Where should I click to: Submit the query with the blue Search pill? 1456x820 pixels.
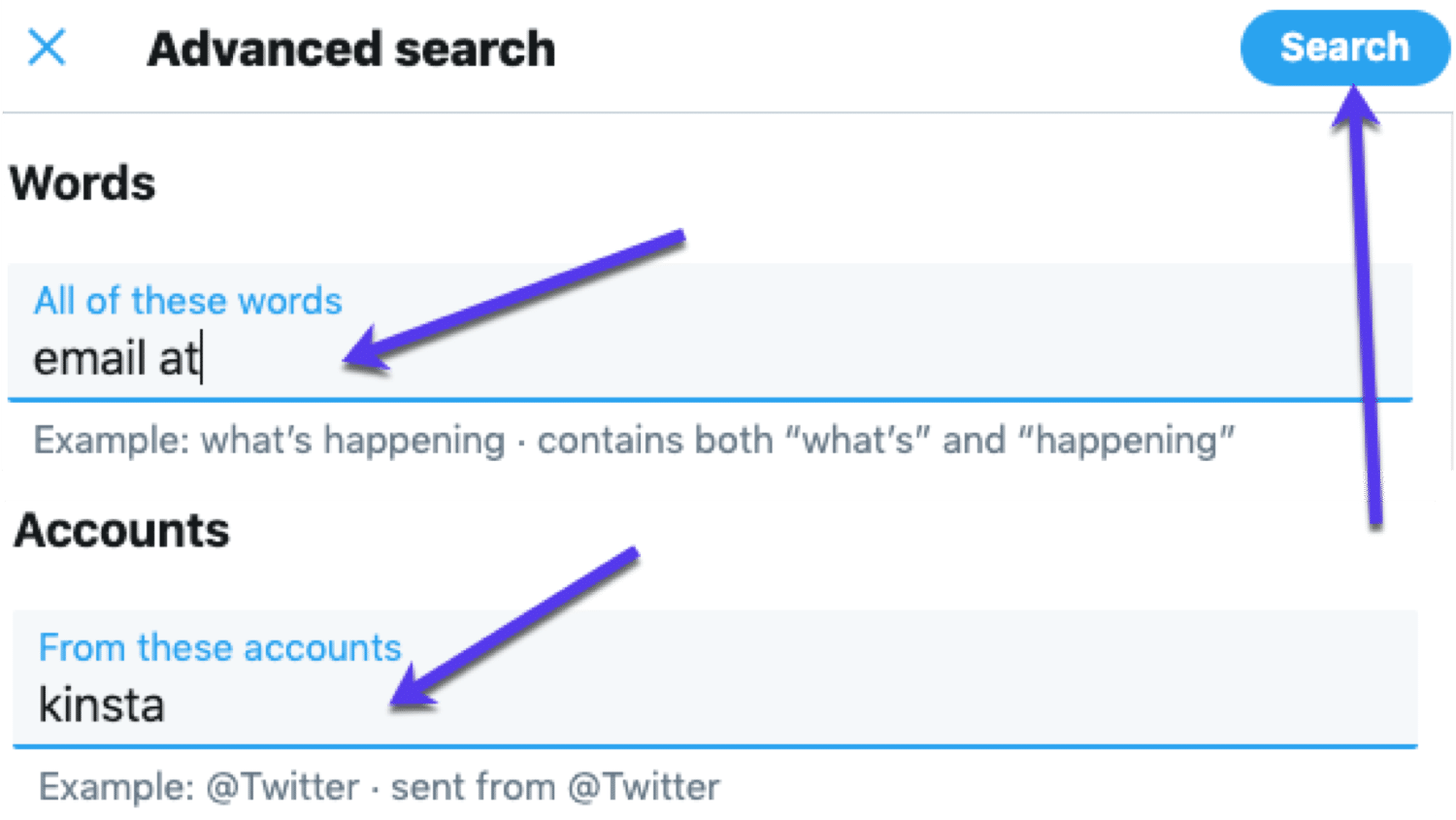pyautogui.click(x=1344, y=48)
